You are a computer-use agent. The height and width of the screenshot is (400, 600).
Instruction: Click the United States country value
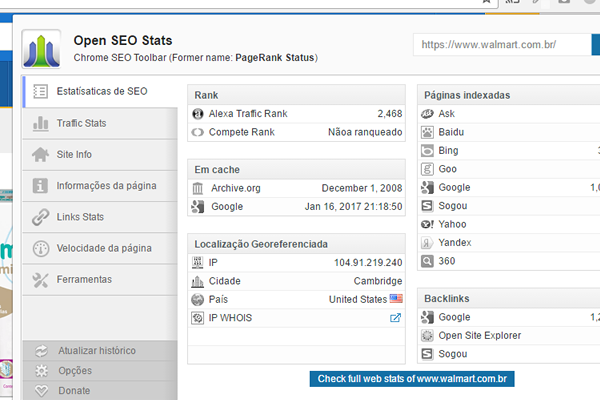[358, 300]
